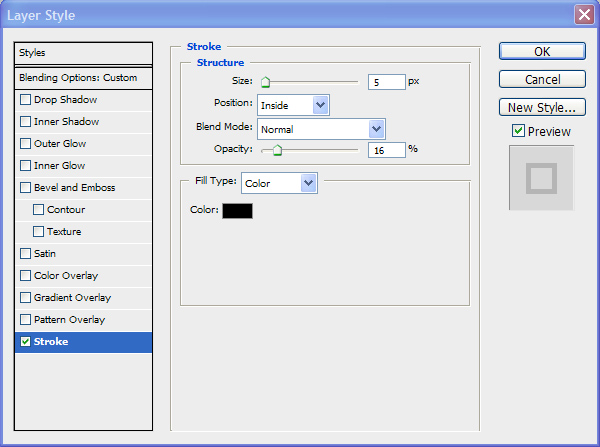This screenshot has height=447, width=600.
Task: Open Gradient Overlay settings by its label
Action: tap(72, 298)
